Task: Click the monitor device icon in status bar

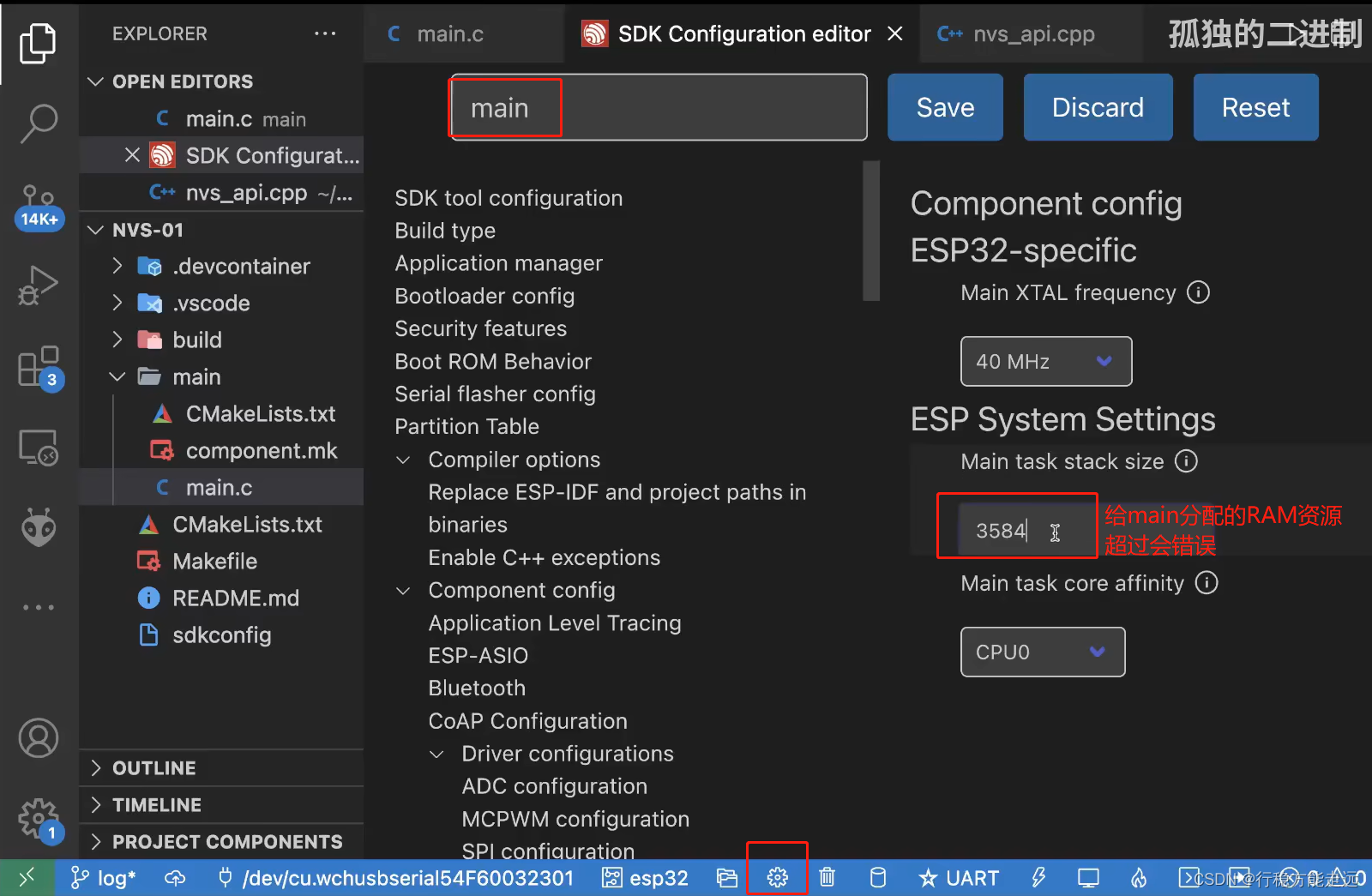Action: (1088, 877)
